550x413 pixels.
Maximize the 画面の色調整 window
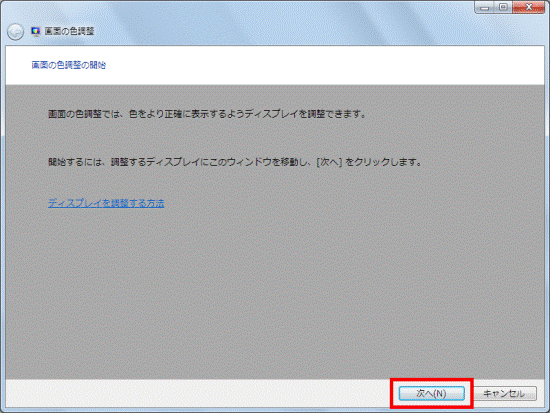[503, 7]
